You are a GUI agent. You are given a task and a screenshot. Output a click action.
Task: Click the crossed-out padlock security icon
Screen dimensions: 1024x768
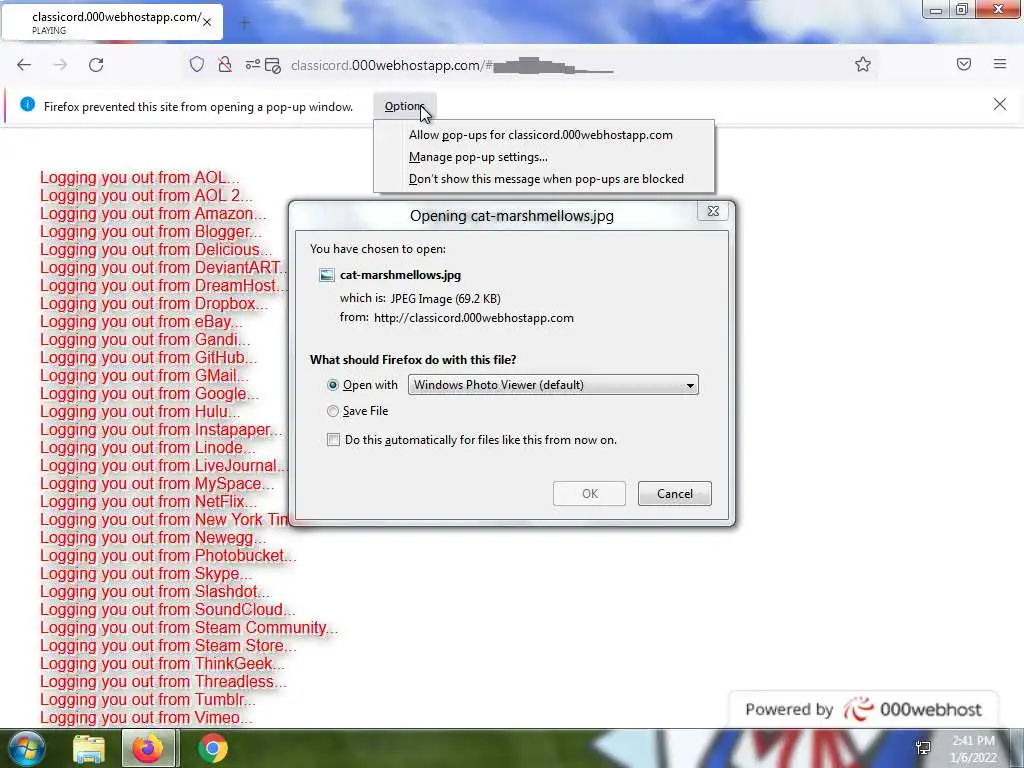(x=225, y=64)
